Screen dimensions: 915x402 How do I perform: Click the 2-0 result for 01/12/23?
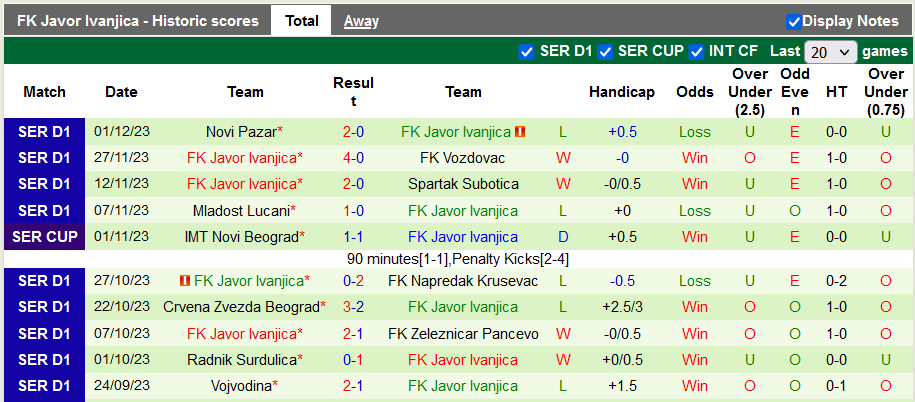click(x=353, y=131)
